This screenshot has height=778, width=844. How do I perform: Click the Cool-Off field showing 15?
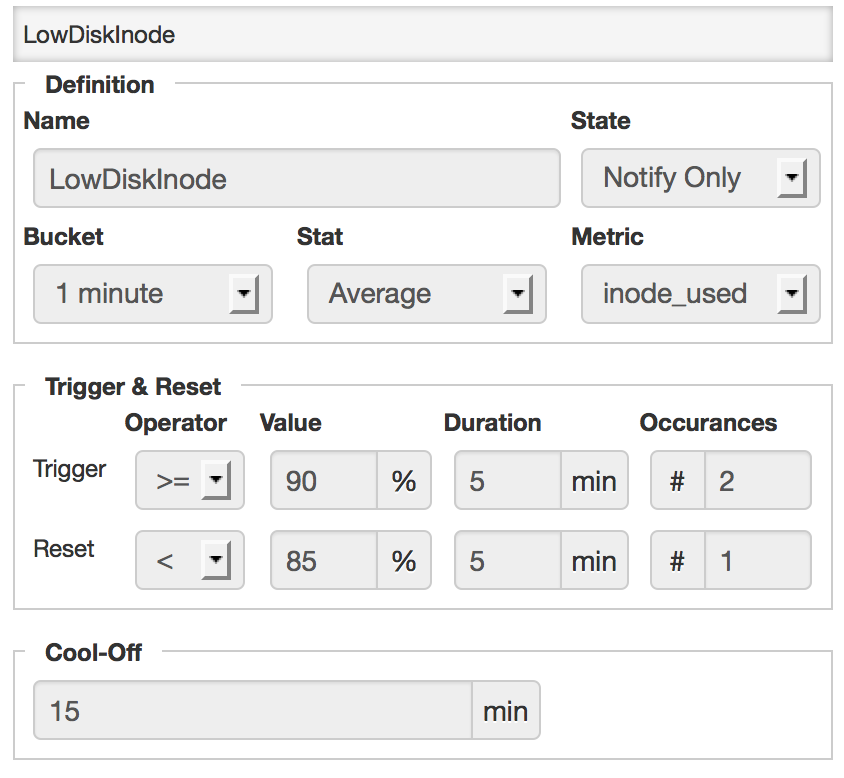click(x=252, y=711)
